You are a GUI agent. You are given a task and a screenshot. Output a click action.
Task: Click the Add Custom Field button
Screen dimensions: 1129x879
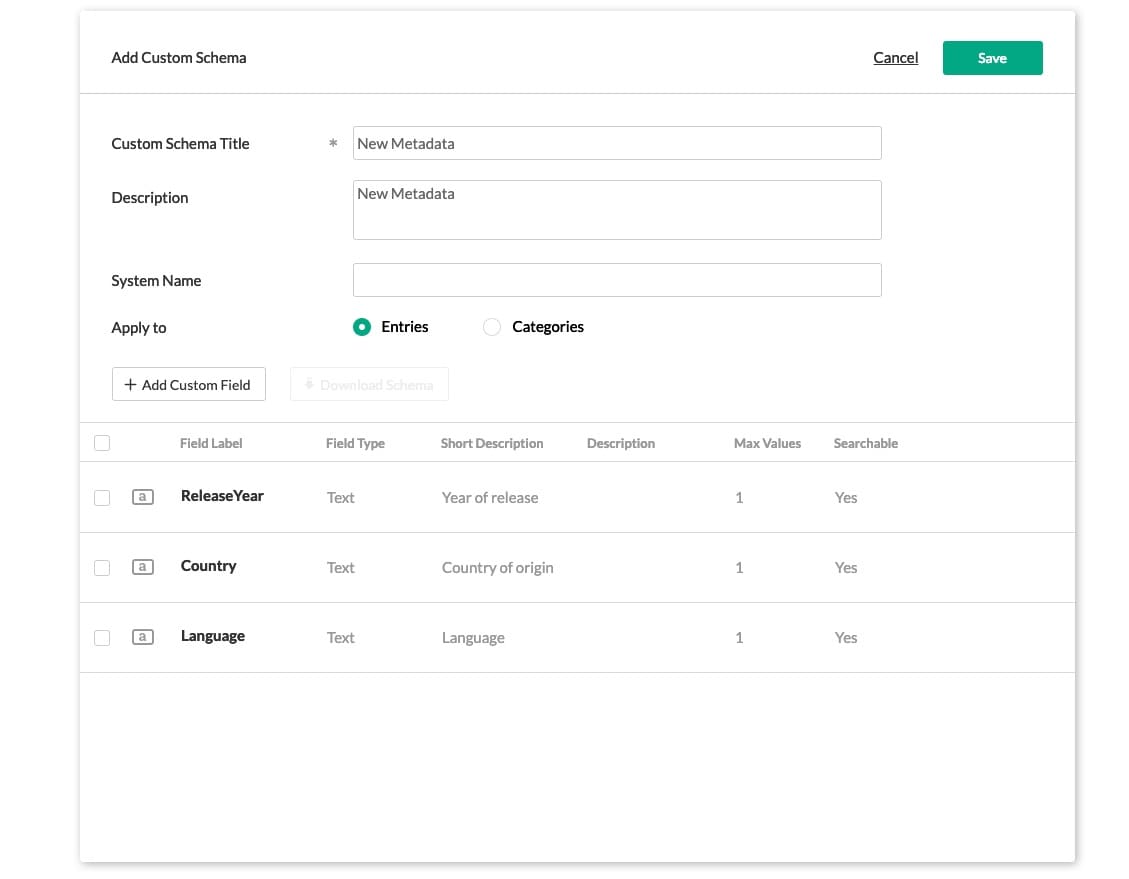(189, 384)
